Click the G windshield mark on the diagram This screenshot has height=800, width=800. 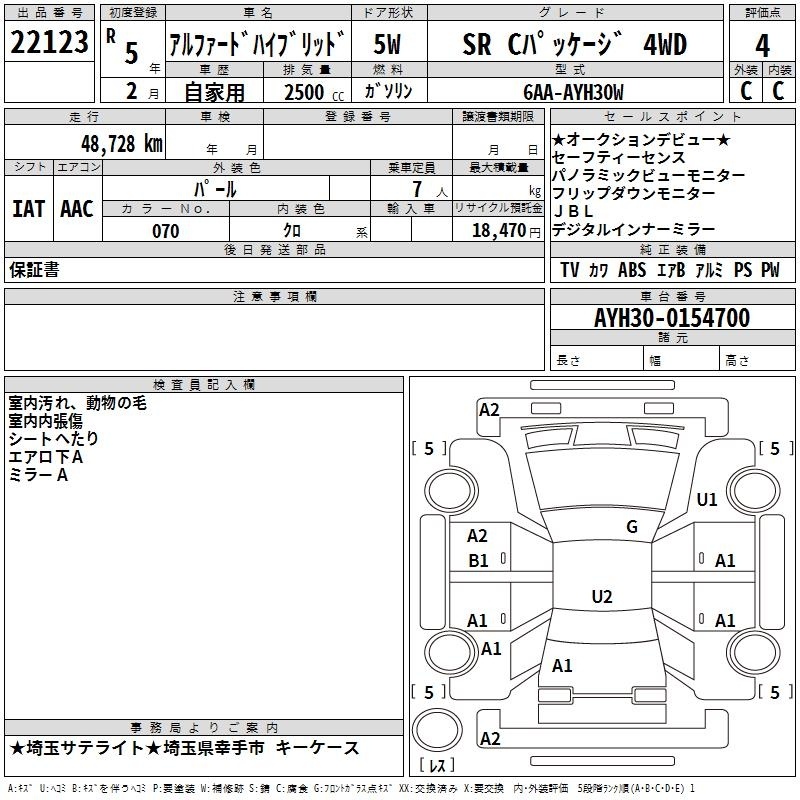(x=632, y=527)
